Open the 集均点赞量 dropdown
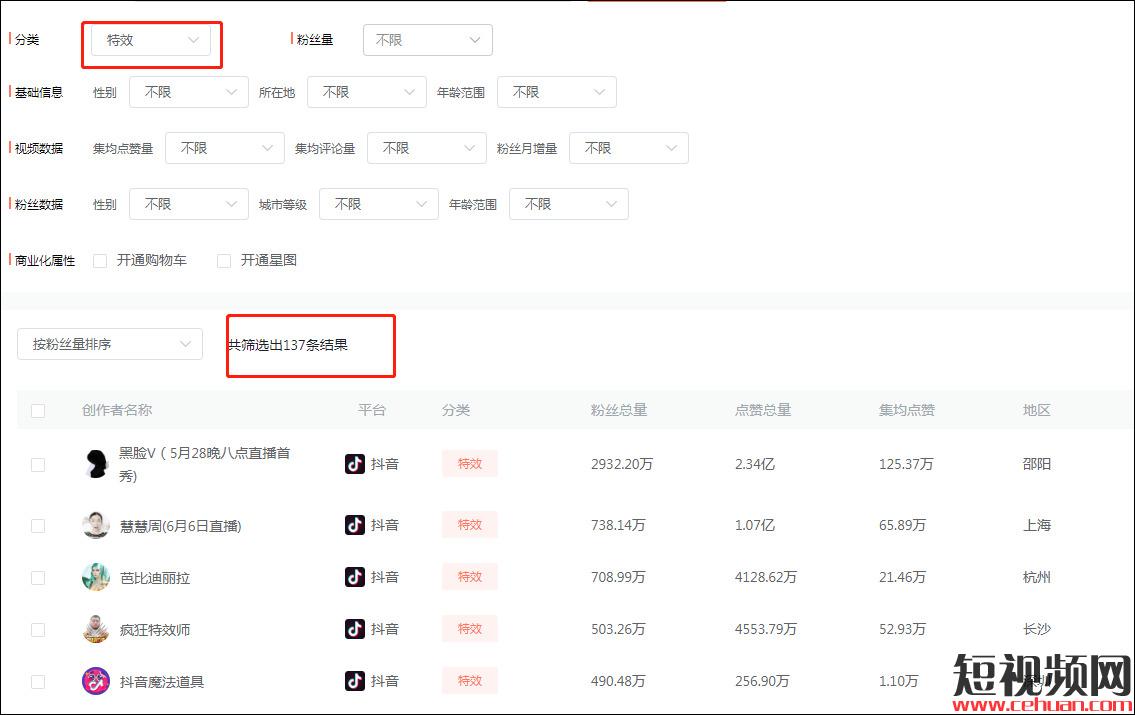1135x715 pixels. tap(224, 148)
